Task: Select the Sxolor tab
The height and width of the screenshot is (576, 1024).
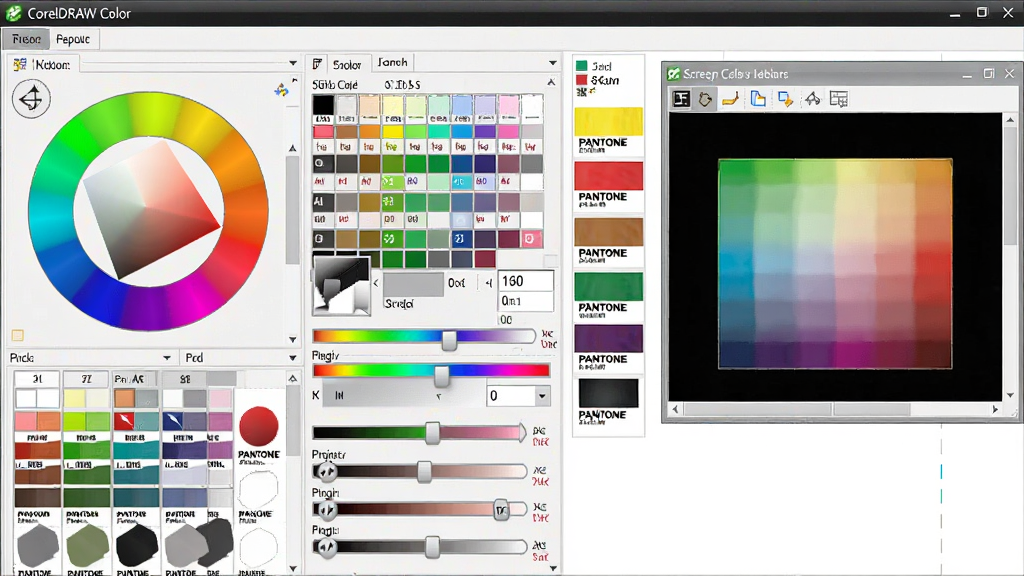Action: click(347, 64)
